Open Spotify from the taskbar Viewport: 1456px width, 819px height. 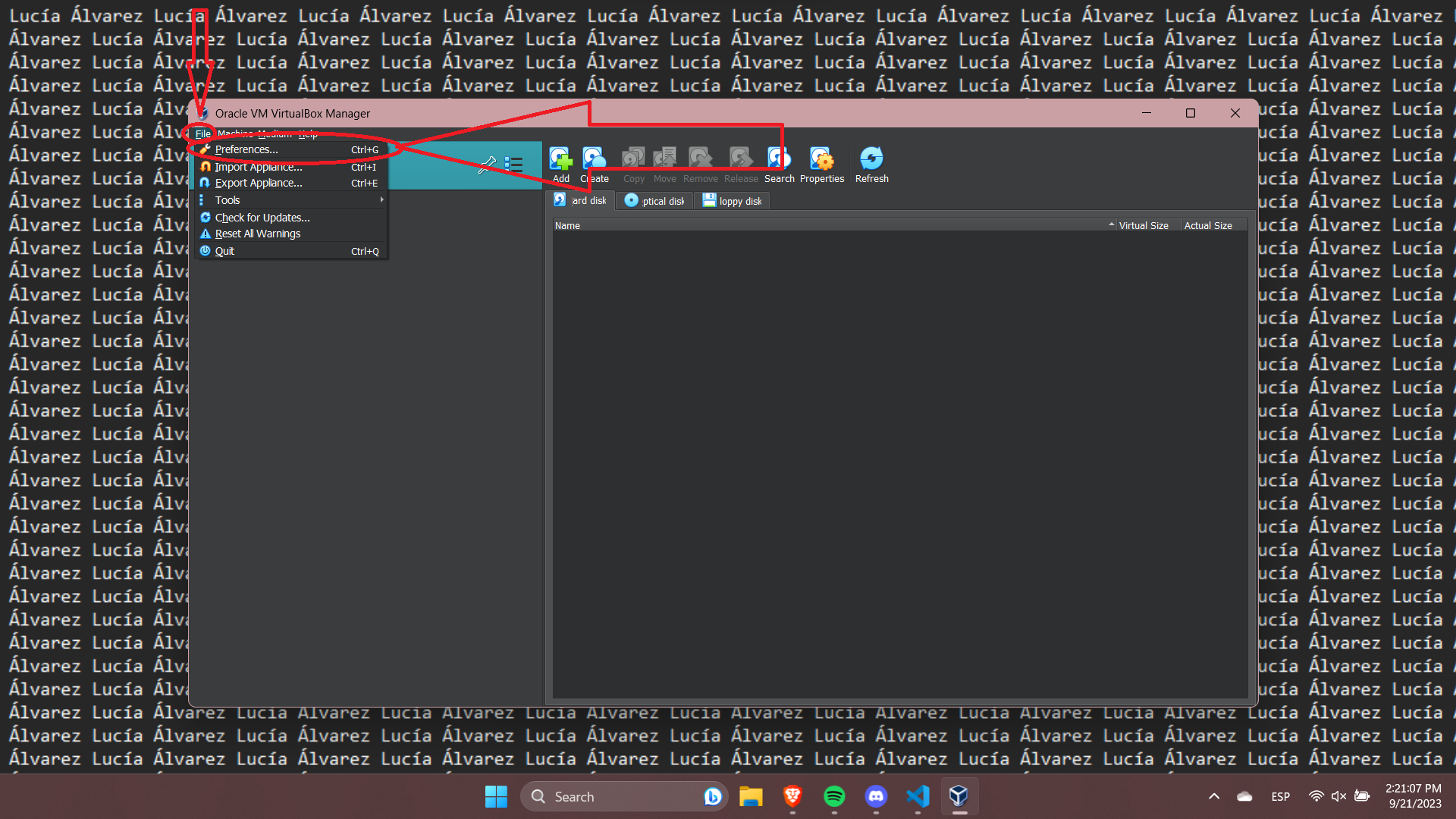834,796
